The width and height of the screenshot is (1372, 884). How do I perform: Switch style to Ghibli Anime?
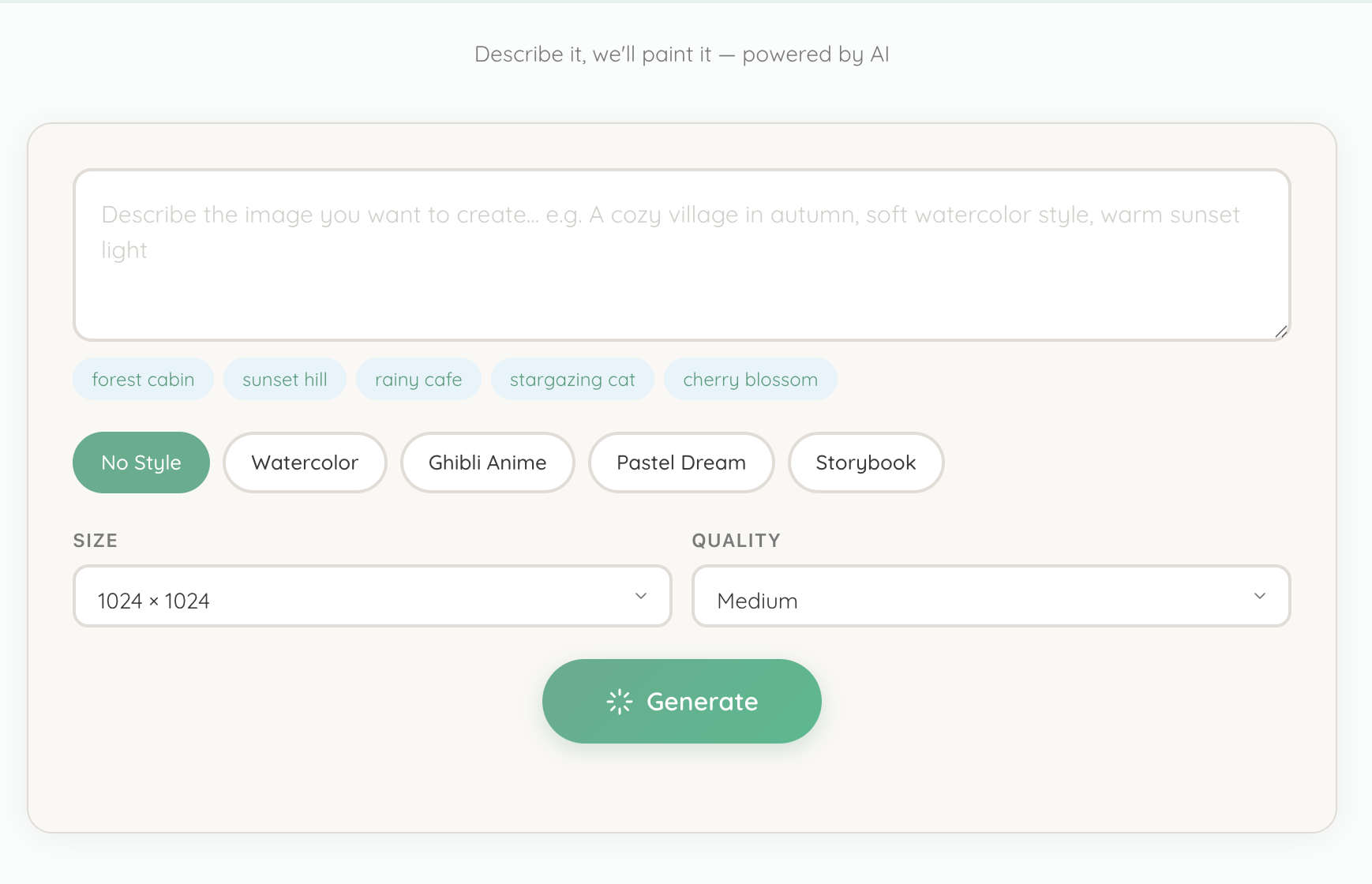click(x=487, y=463)
